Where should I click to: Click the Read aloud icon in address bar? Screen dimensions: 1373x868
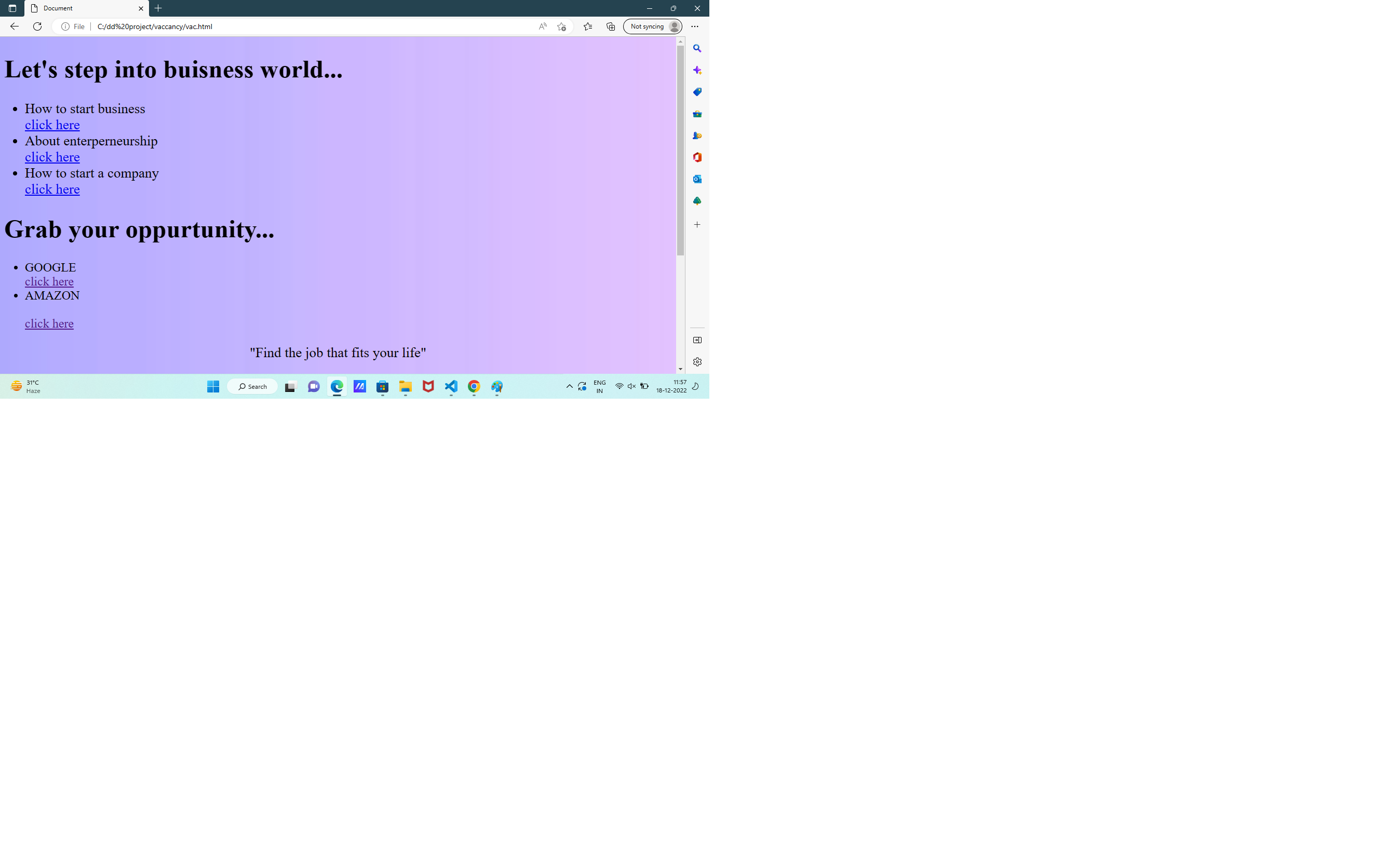(x=542, y=26)
